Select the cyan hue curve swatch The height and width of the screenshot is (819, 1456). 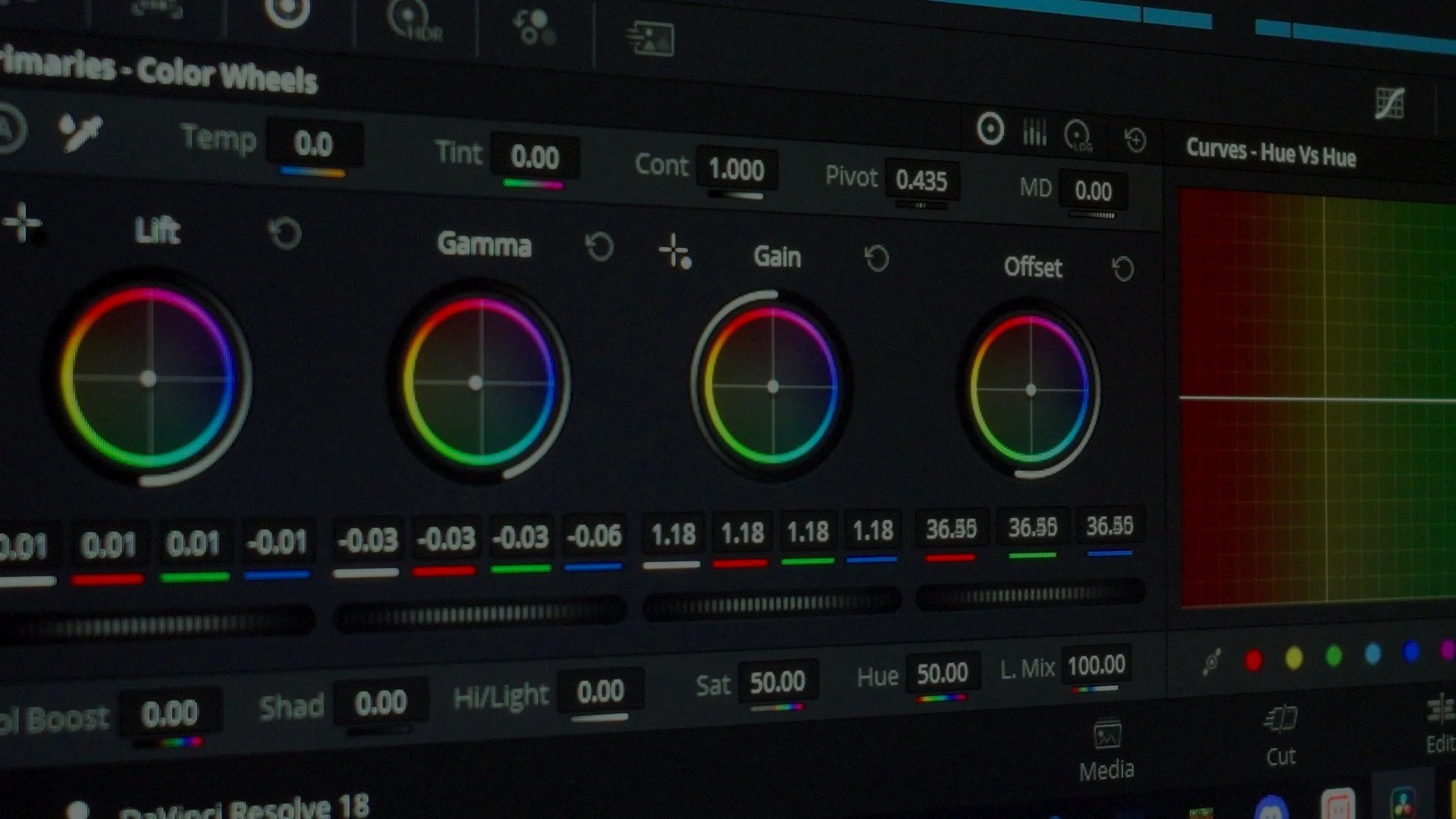(x=1373, y=652)
